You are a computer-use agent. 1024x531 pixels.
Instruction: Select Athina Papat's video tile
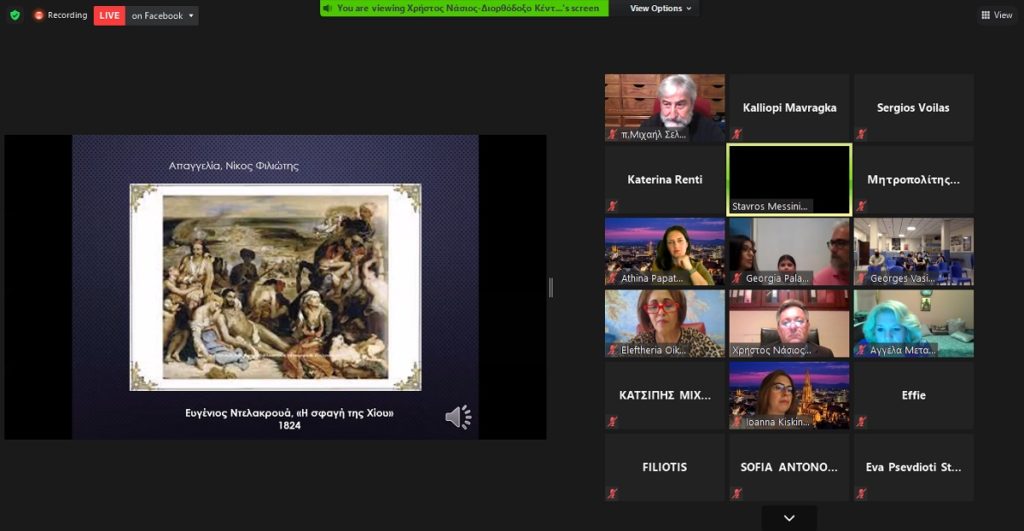point(665,251)
